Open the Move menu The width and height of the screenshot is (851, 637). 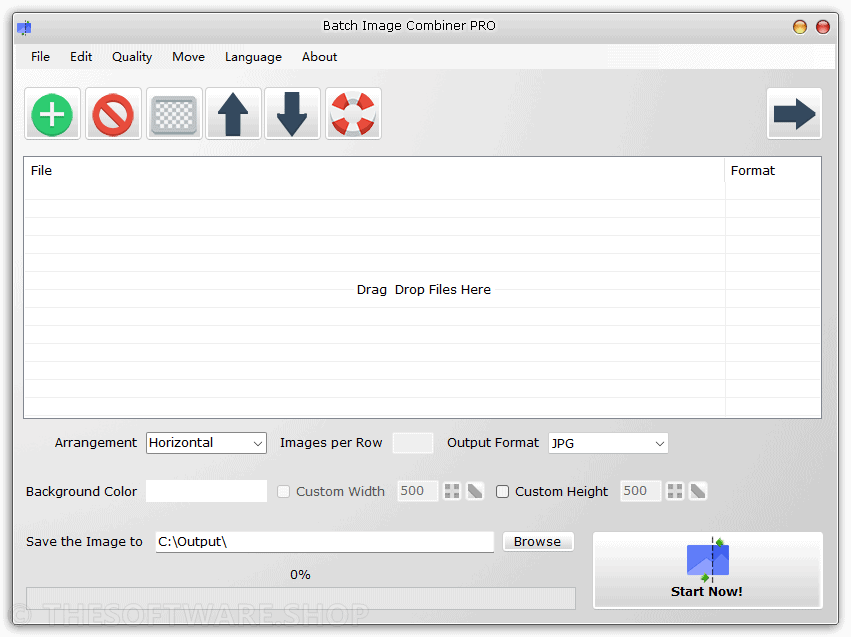(188, 57)
